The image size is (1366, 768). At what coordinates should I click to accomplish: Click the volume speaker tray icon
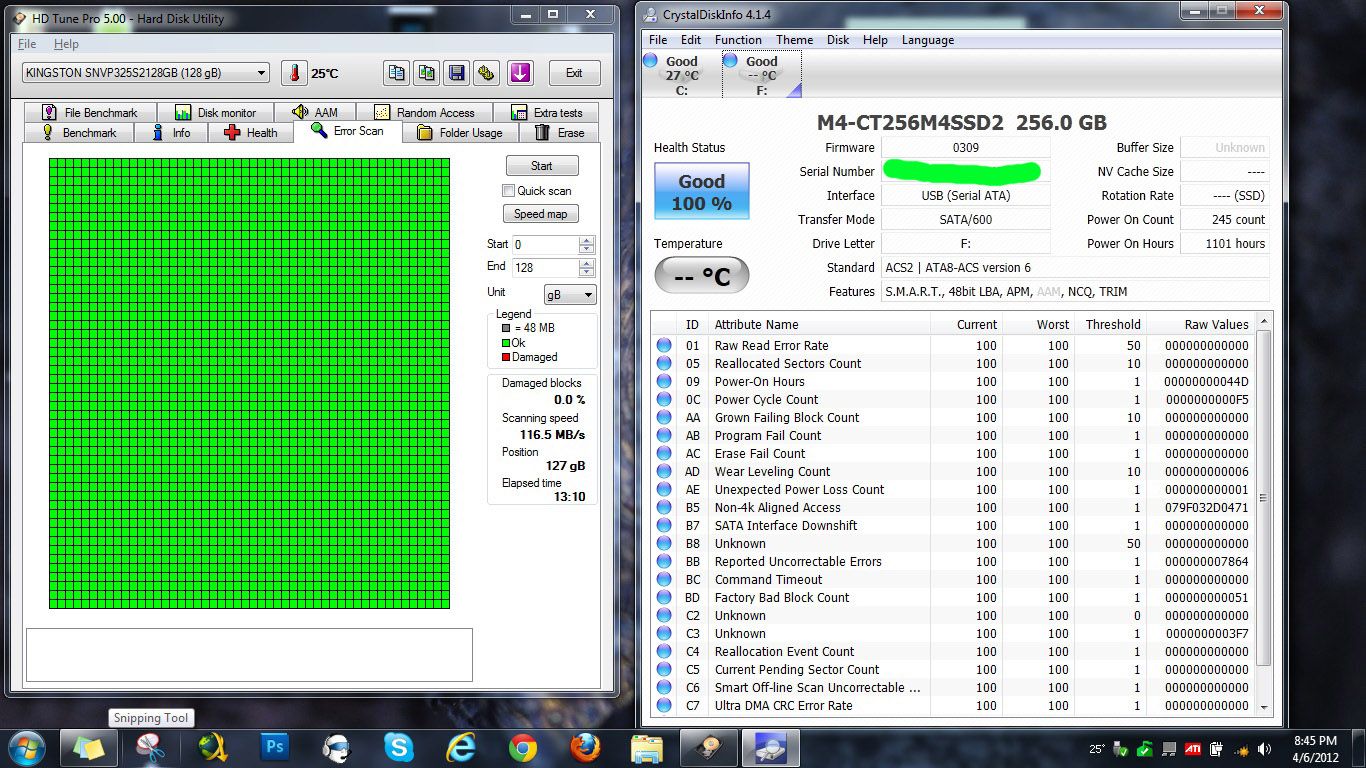click(1266, 748)
